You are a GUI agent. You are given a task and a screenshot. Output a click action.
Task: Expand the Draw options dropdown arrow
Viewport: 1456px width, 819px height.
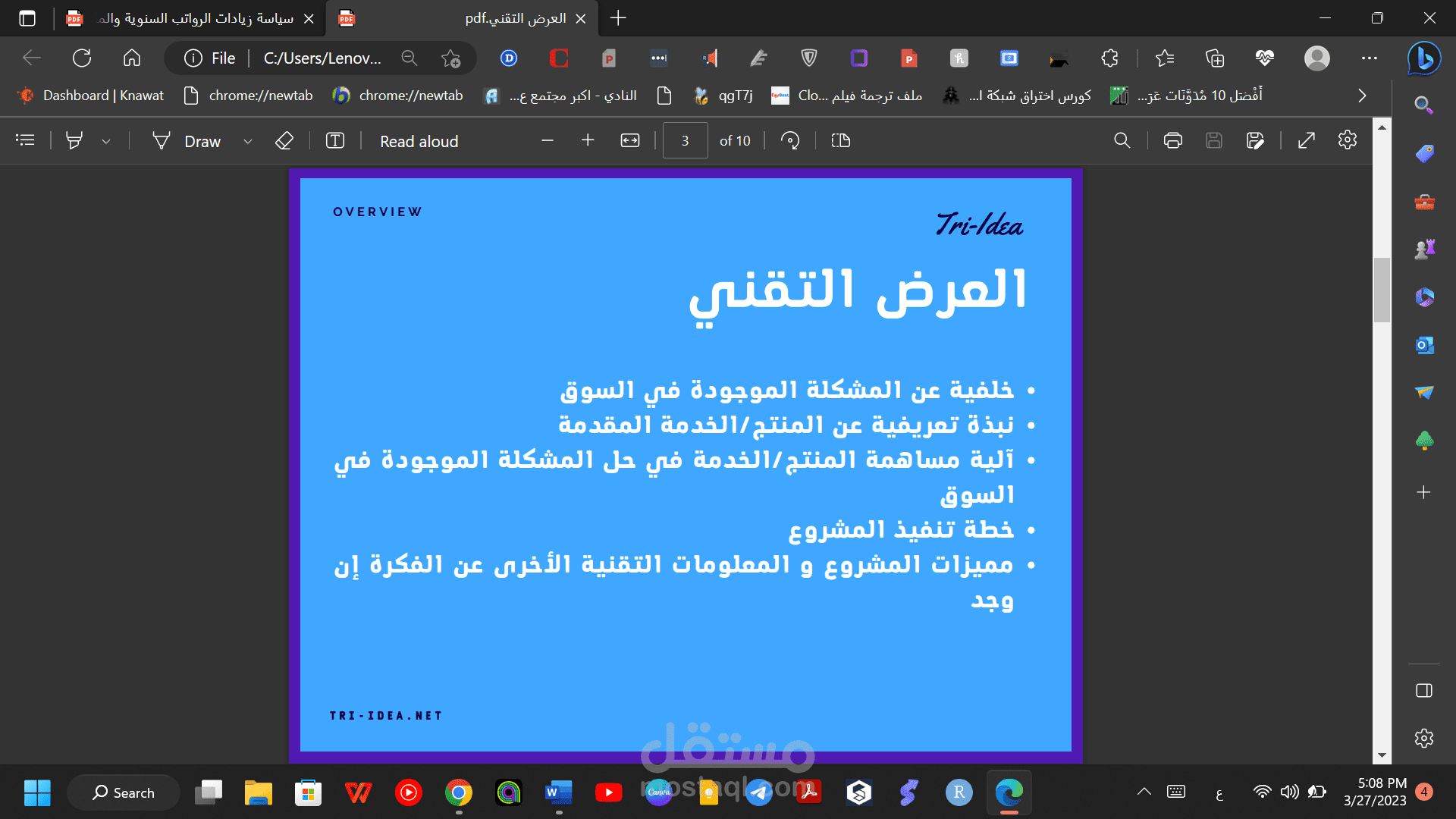pos(247,141)
